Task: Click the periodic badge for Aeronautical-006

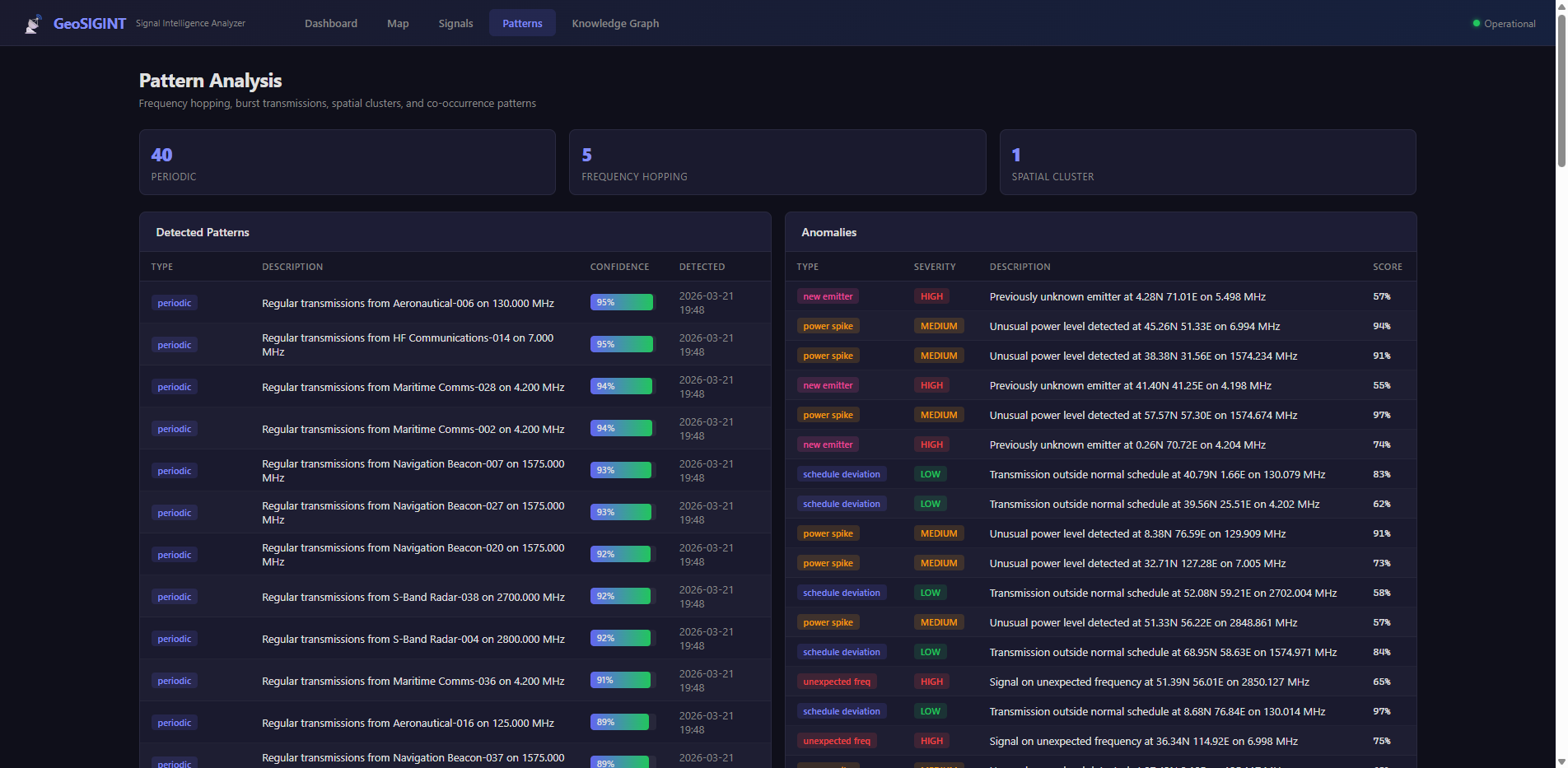Action: [174, 303]
